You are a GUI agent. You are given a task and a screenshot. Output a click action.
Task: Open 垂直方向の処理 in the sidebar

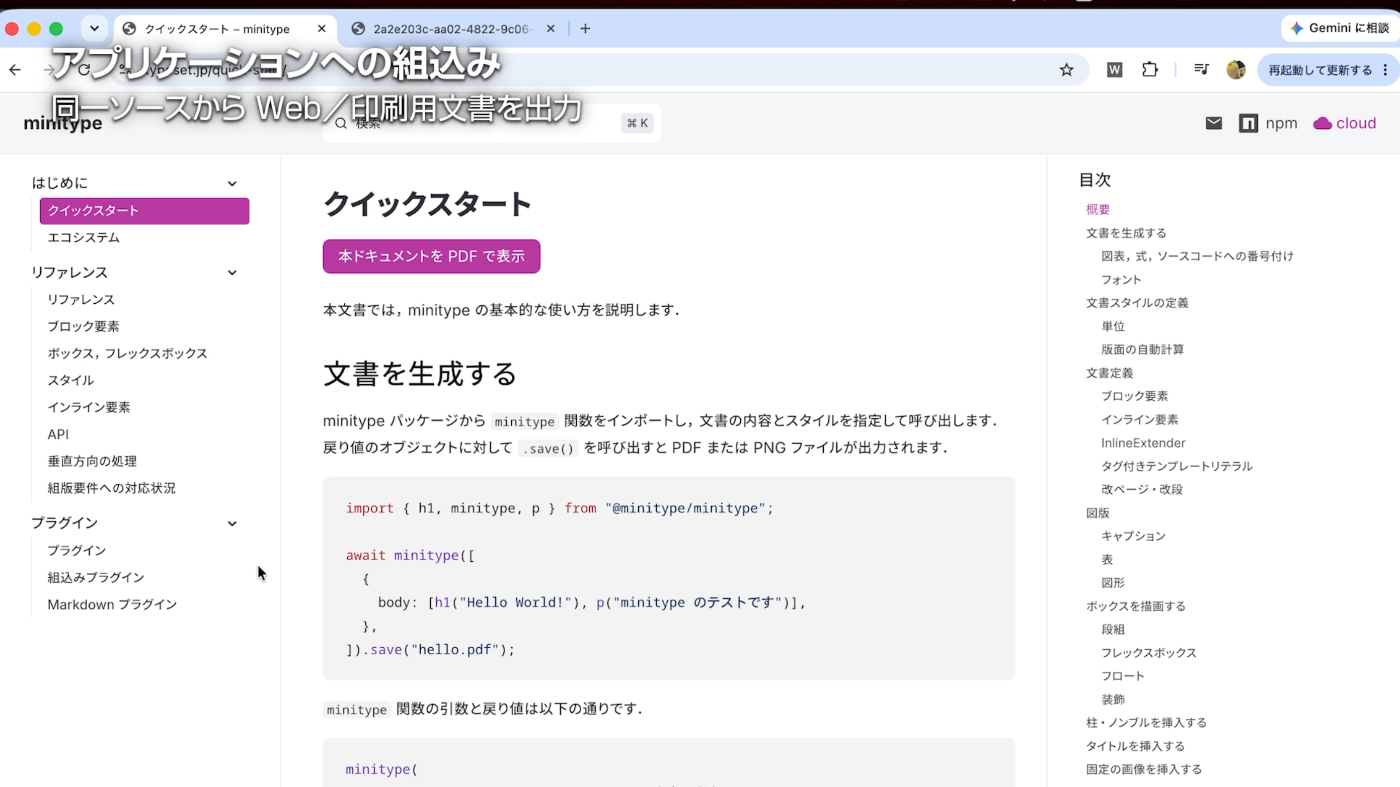pos(92,462)
